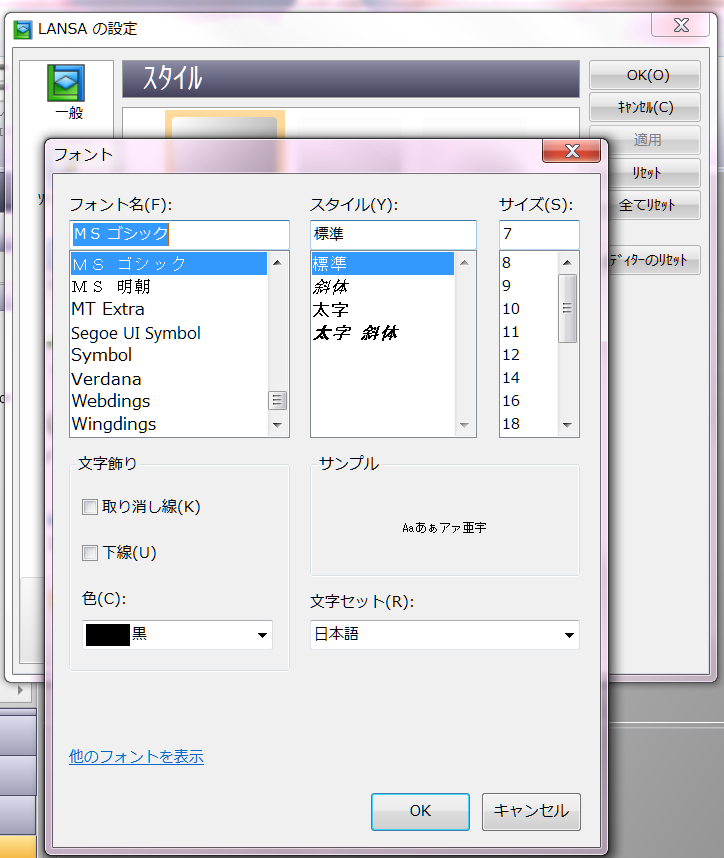
Task: Focus the サイズ(S) input field
Action: 539,234
